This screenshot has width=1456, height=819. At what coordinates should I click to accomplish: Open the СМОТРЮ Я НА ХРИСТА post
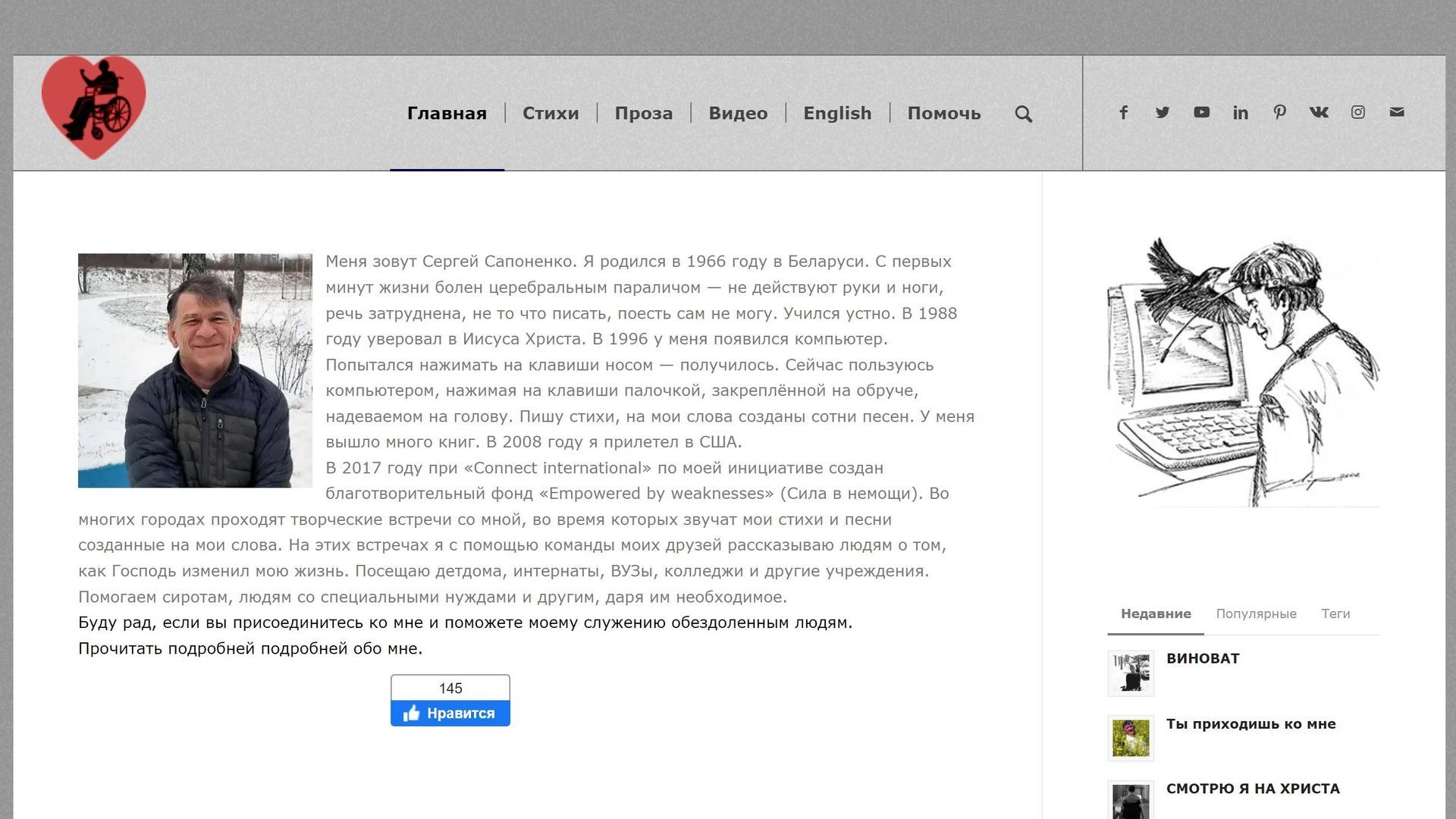tap(1253, 789)
